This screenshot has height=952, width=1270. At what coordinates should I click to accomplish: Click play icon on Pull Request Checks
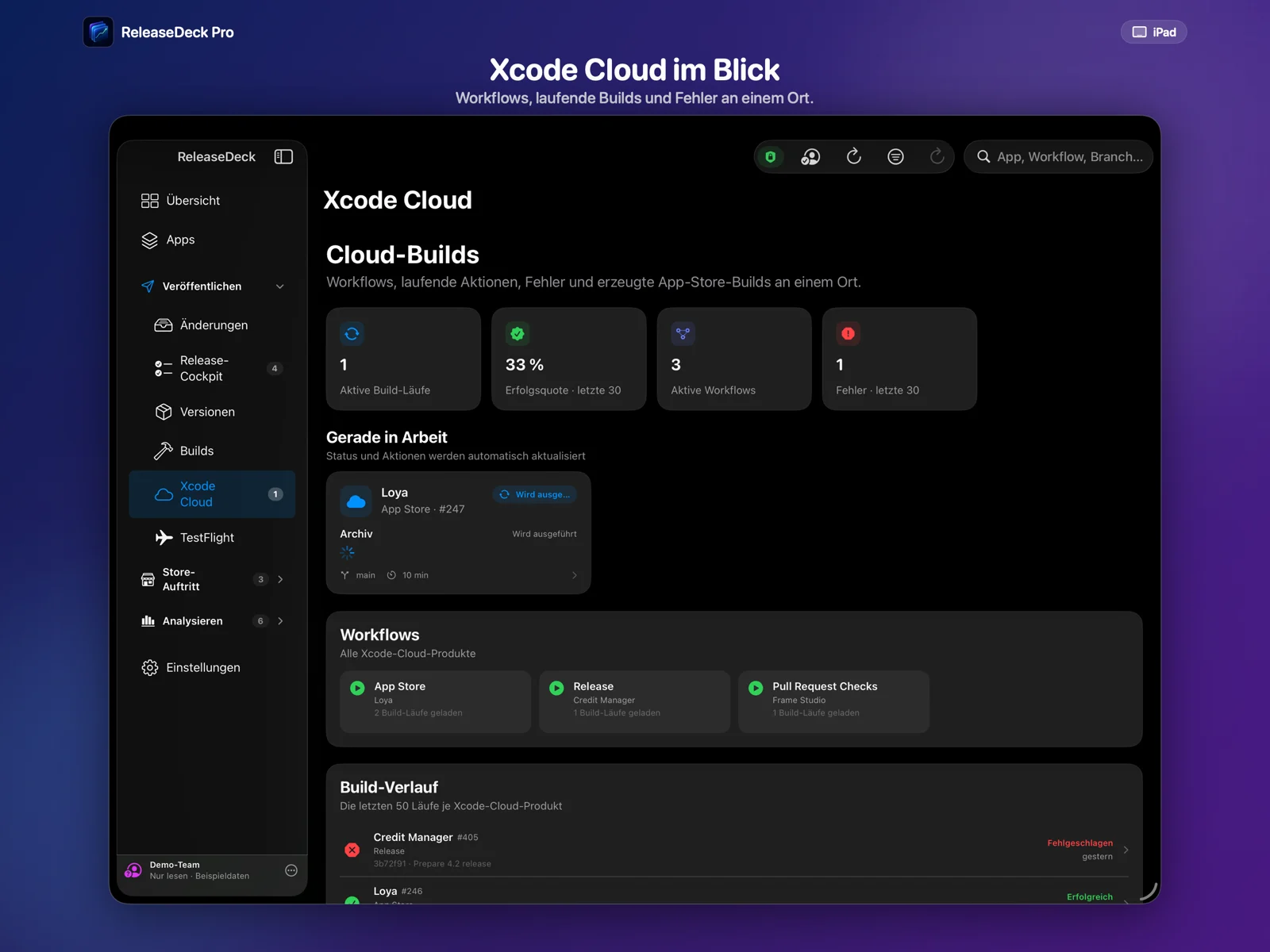[756, 688]
